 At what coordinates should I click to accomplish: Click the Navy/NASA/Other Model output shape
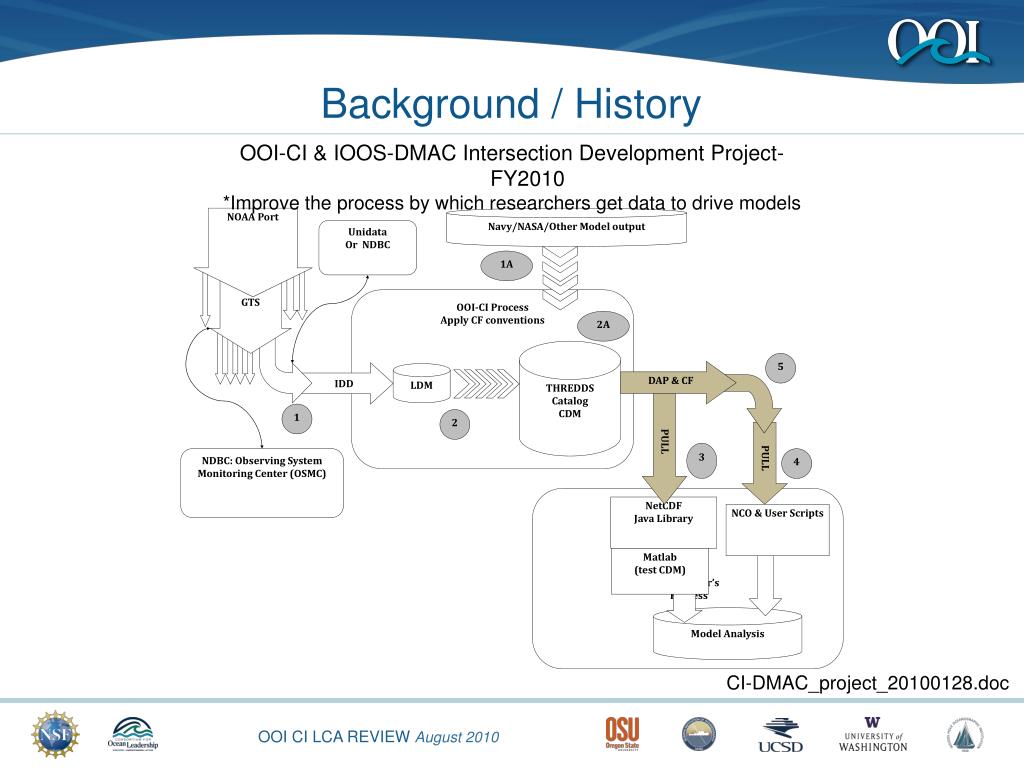(x=566, y=229)
